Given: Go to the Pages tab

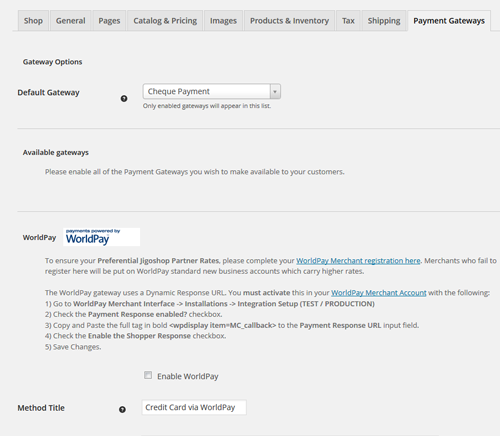Looking at the screenshot, I should (x=109, y=21).
